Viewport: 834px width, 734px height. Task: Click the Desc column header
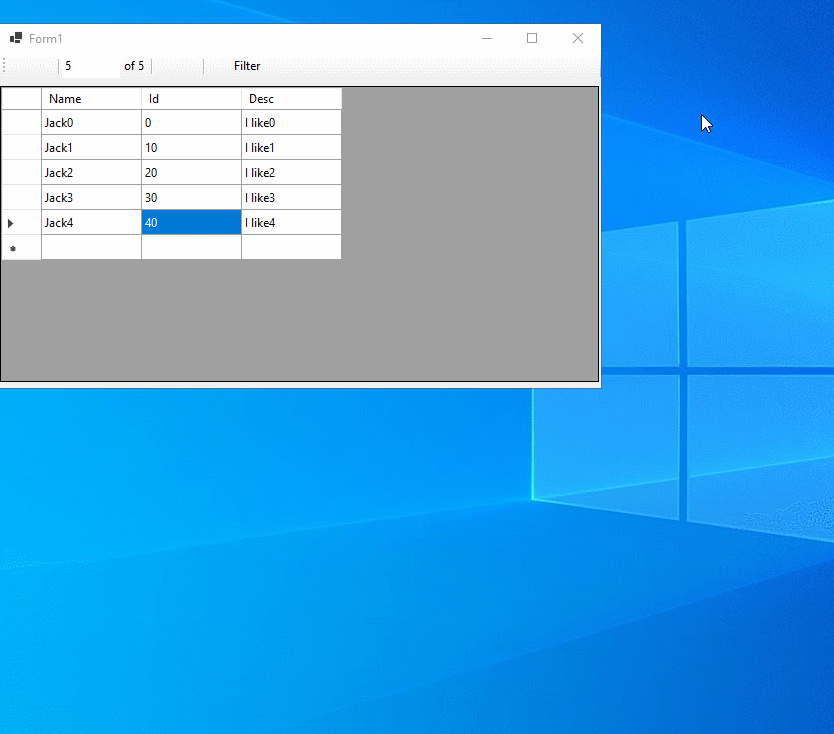tap(291, 99)
